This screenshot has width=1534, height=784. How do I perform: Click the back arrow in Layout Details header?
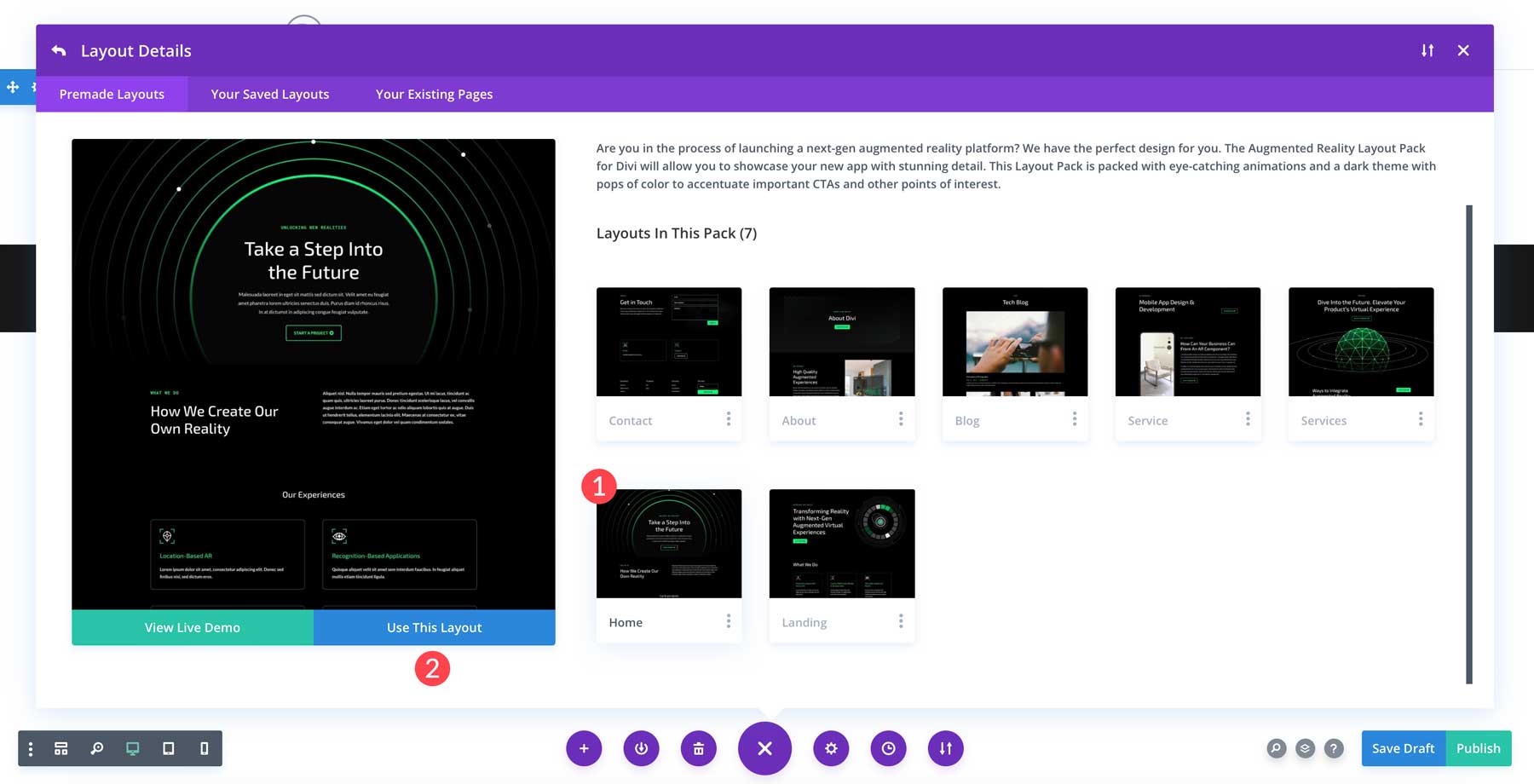[57, 50]
